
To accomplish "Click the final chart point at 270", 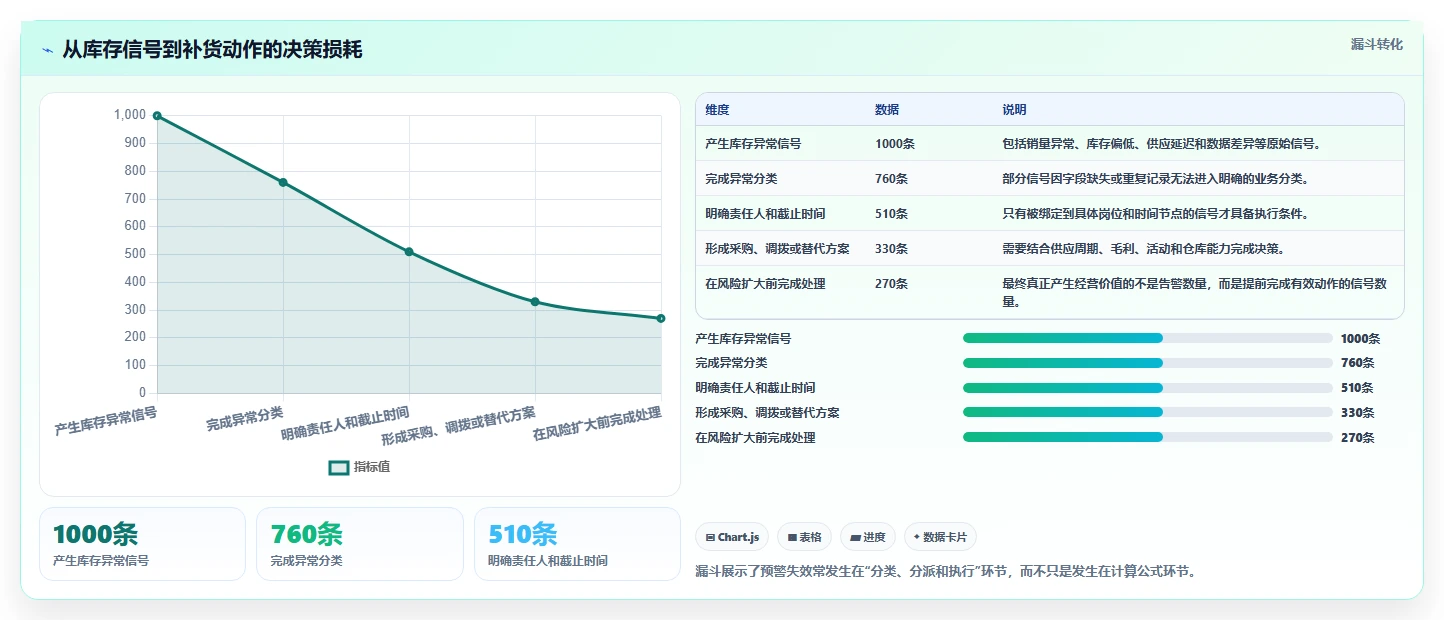I will [x=661, y=318].
